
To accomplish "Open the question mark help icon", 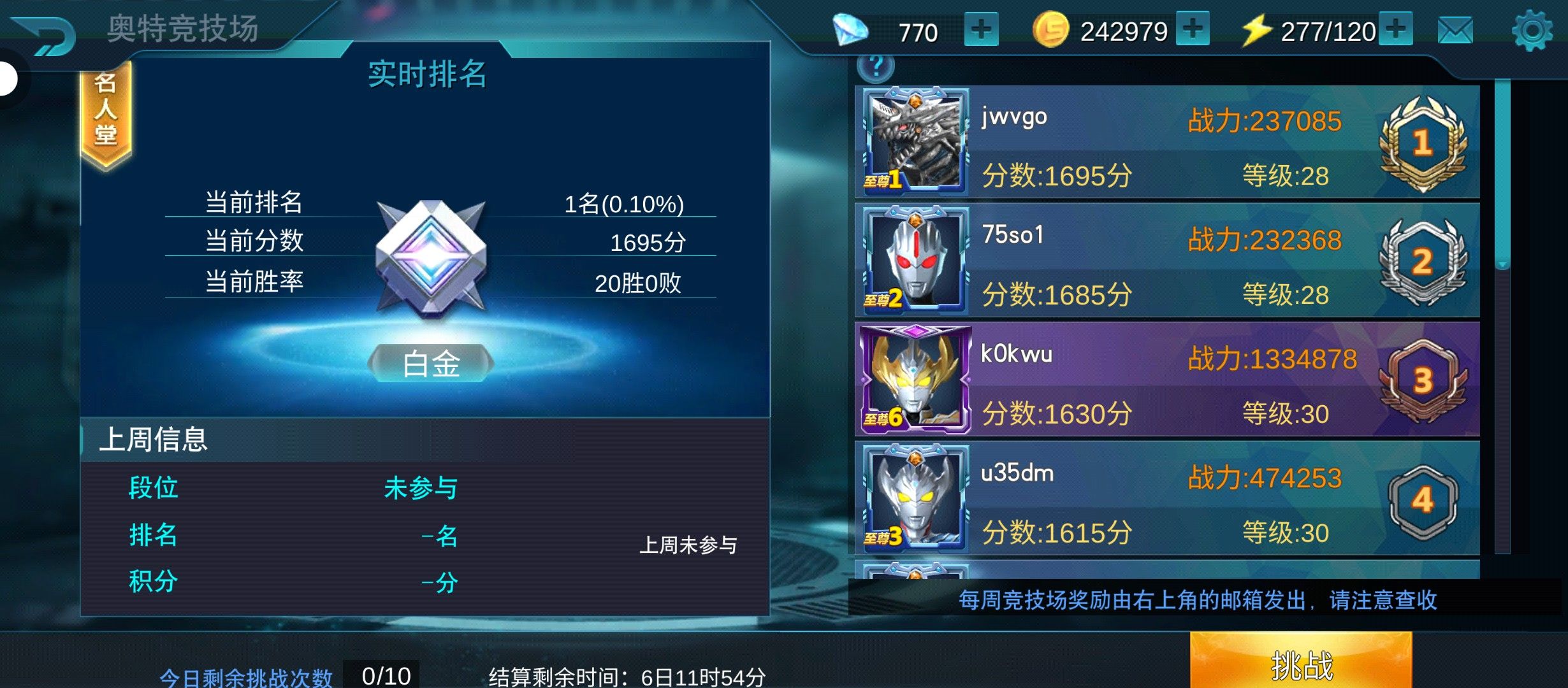I will tap(876, 66).
